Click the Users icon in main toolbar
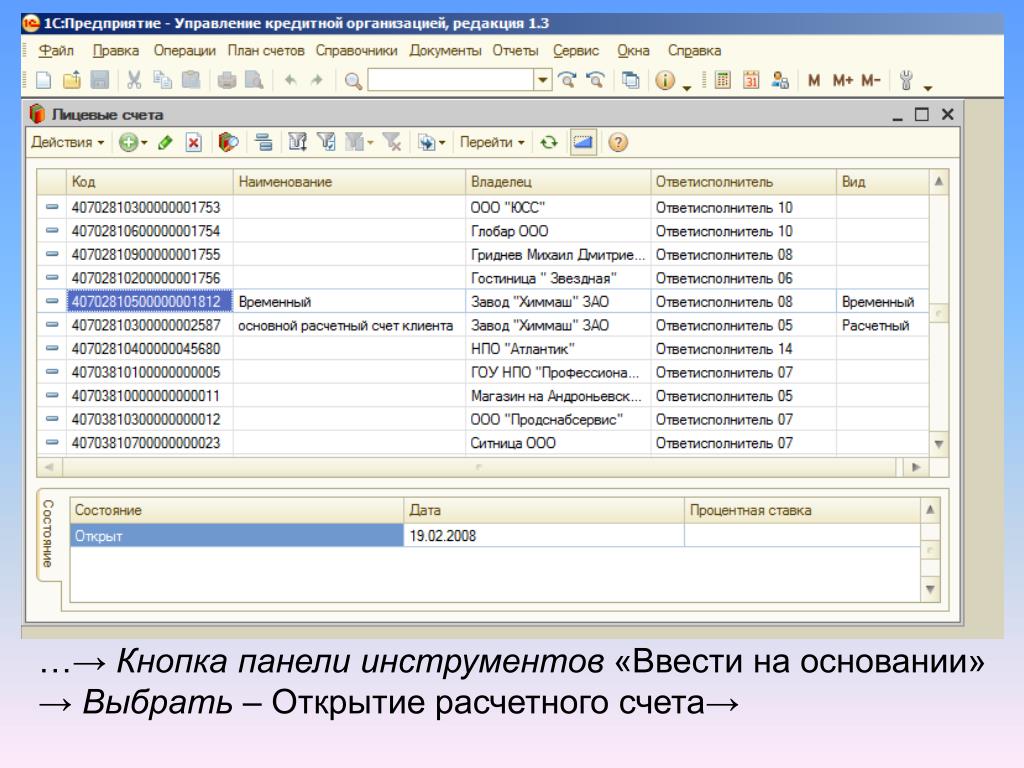 [x=780, y=80]
